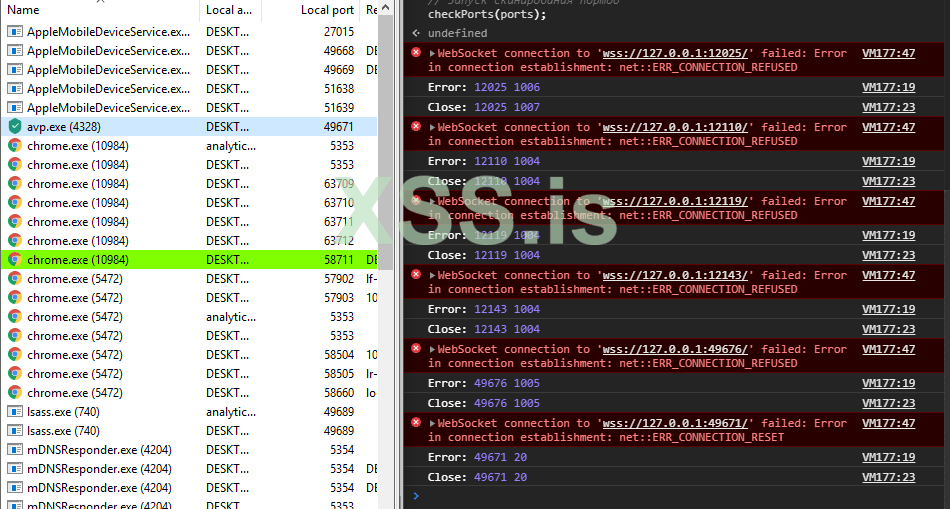Open VM177:19 link beside 'Error: 49671 20'
This screenshot has width=950, height=509.
(888, 457)
